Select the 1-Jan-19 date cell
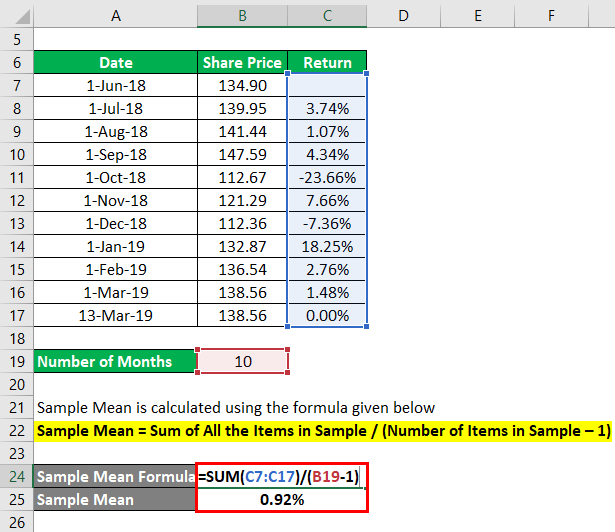Viewport: 615px width, 532px height. click(116, 246)
